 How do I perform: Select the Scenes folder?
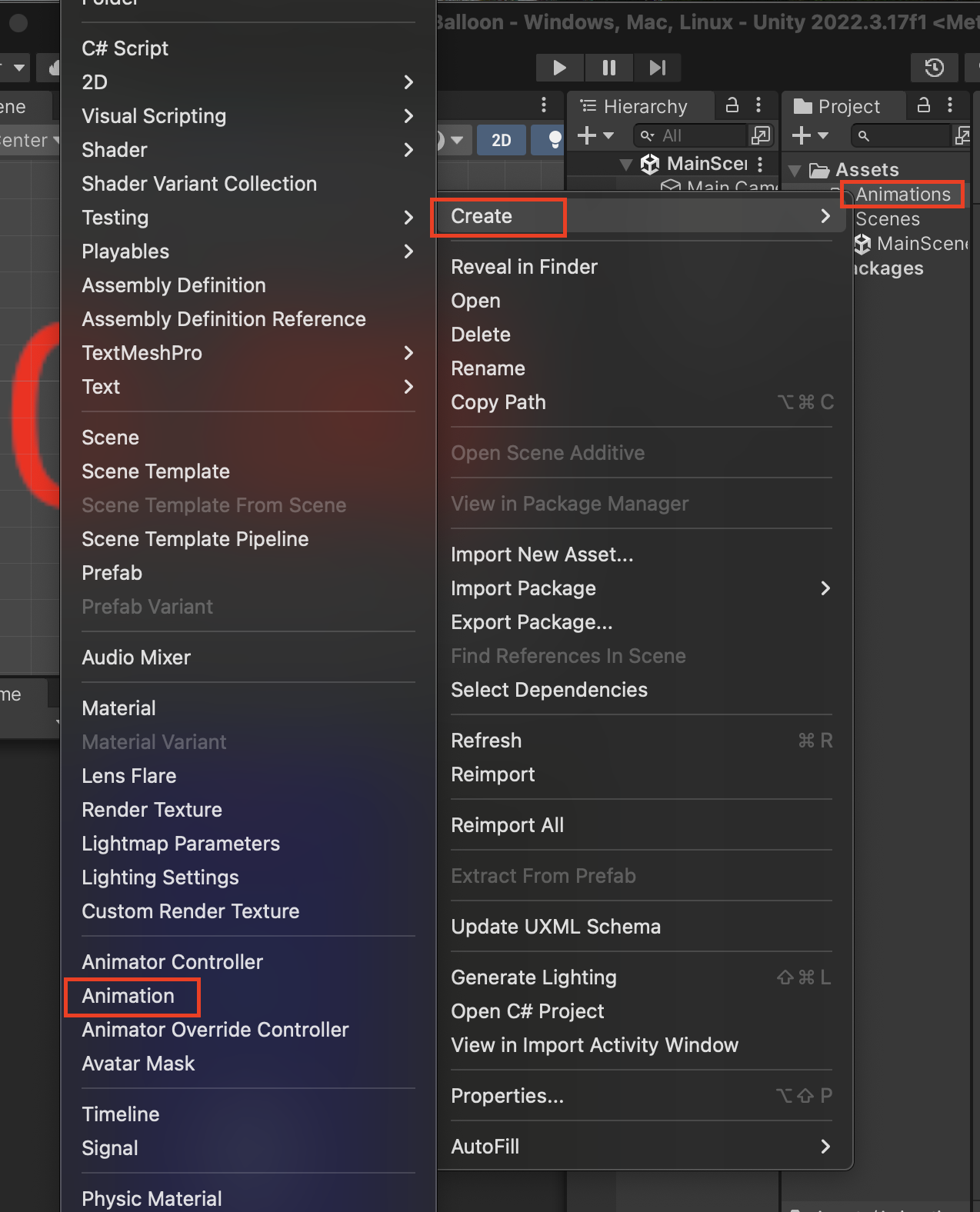[888, 219]
